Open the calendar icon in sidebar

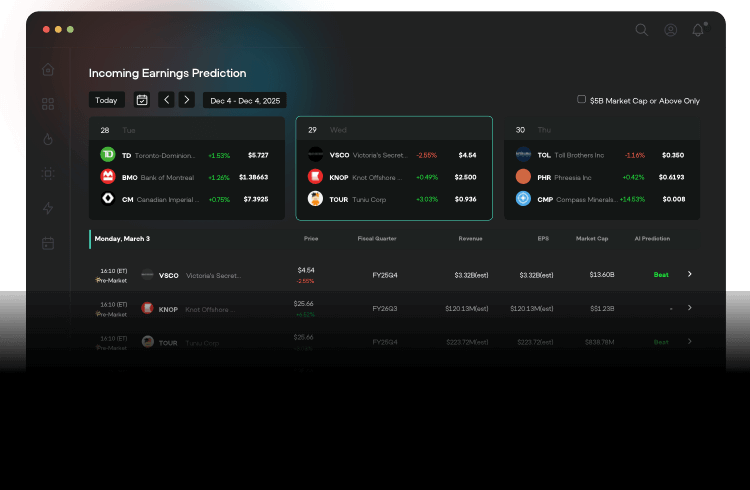pos(48,243)
